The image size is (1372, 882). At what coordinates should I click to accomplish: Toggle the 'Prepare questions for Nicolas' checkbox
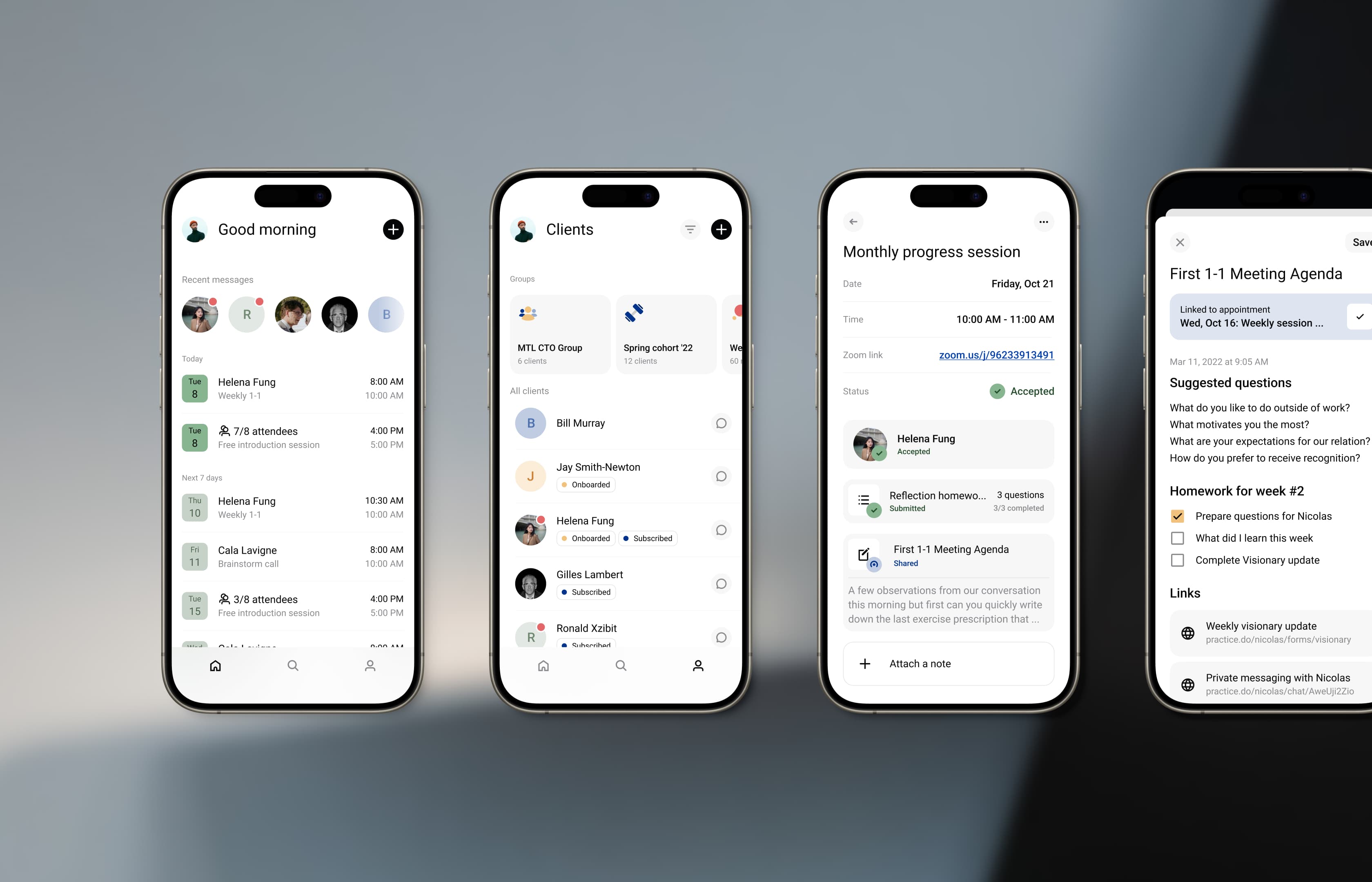(x=1177, y=516)
